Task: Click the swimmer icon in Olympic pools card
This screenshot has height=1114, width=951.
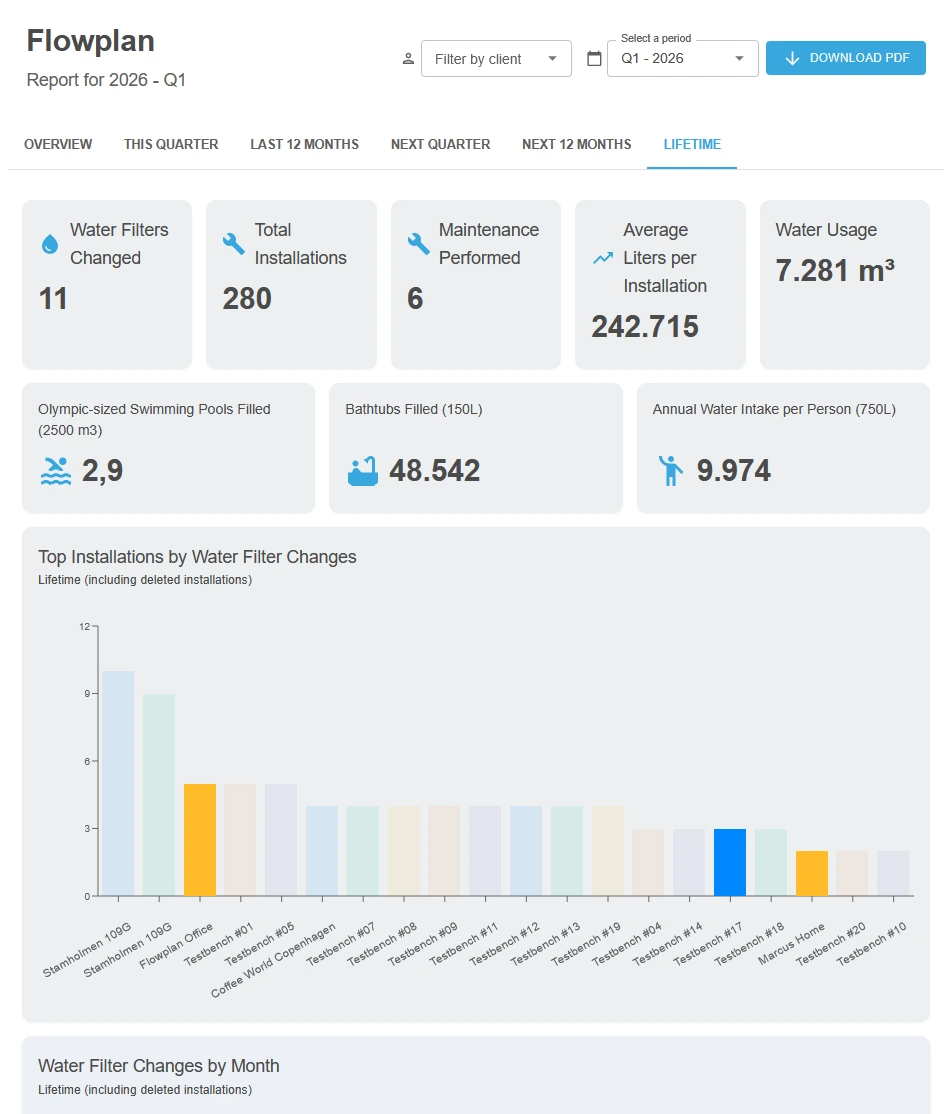Action: click(56, 471)
